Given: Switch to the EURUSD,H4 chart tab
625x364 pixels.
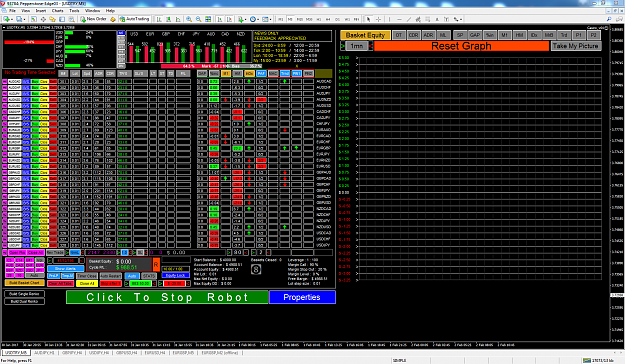Looking at the screenshot, I should 154,353.
